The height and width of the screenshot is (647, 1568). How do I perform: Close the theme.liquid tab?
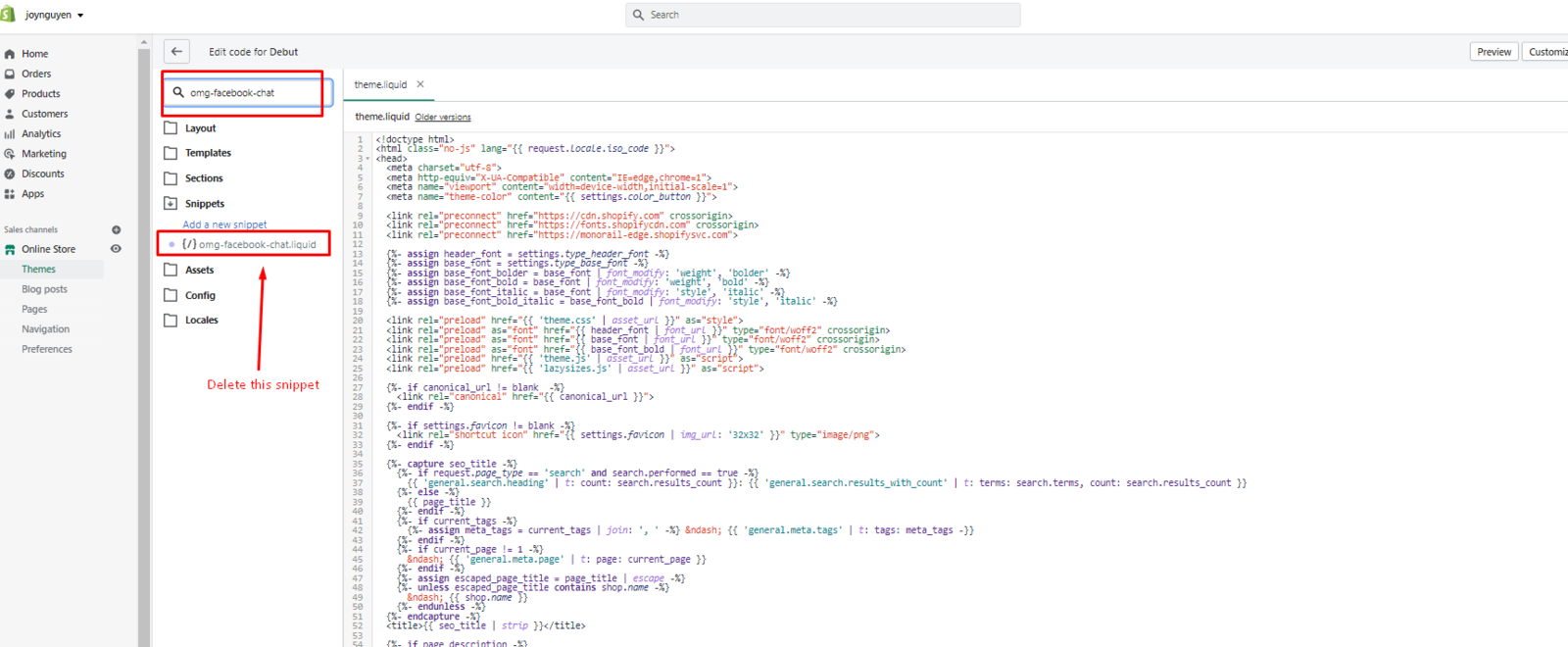click(x=420, y=84)
